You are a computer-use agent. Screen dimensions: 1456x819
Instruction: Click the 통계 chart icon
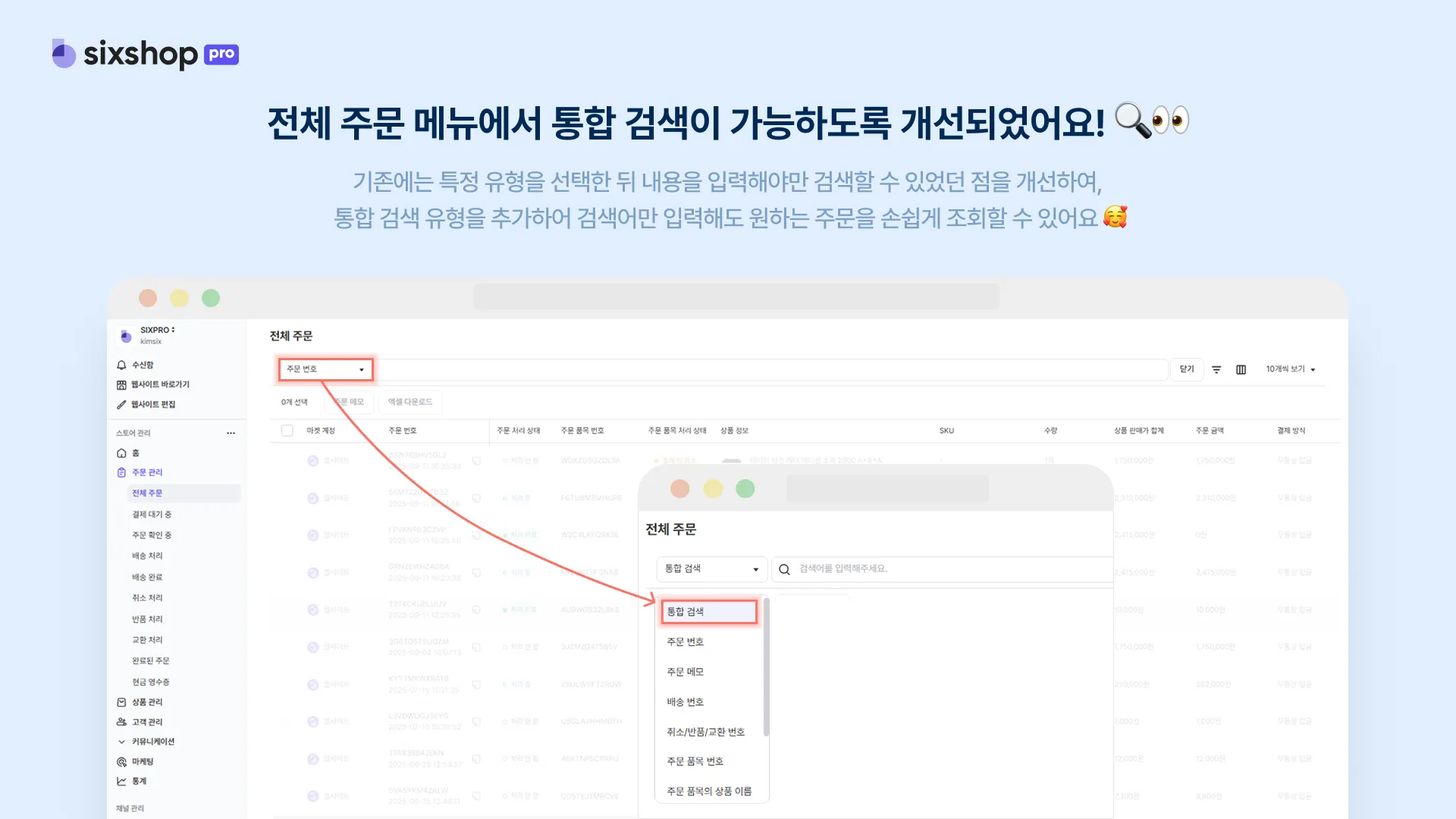pyautogui.click(x=121, y=781)
